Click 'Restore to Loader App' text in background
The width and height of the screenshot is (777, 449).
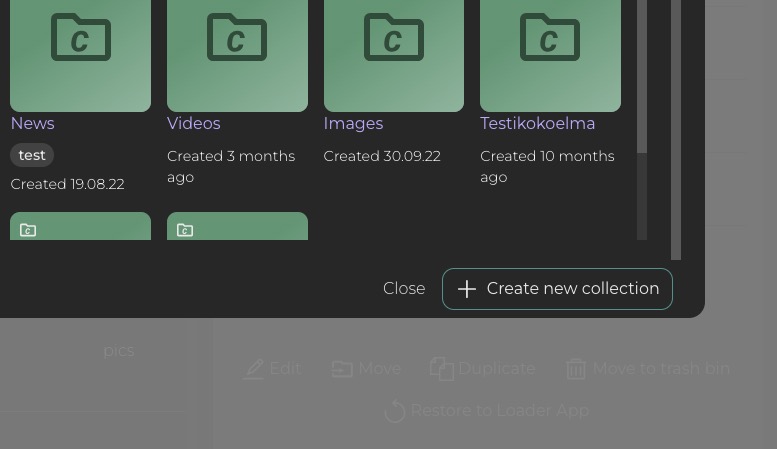500,411
